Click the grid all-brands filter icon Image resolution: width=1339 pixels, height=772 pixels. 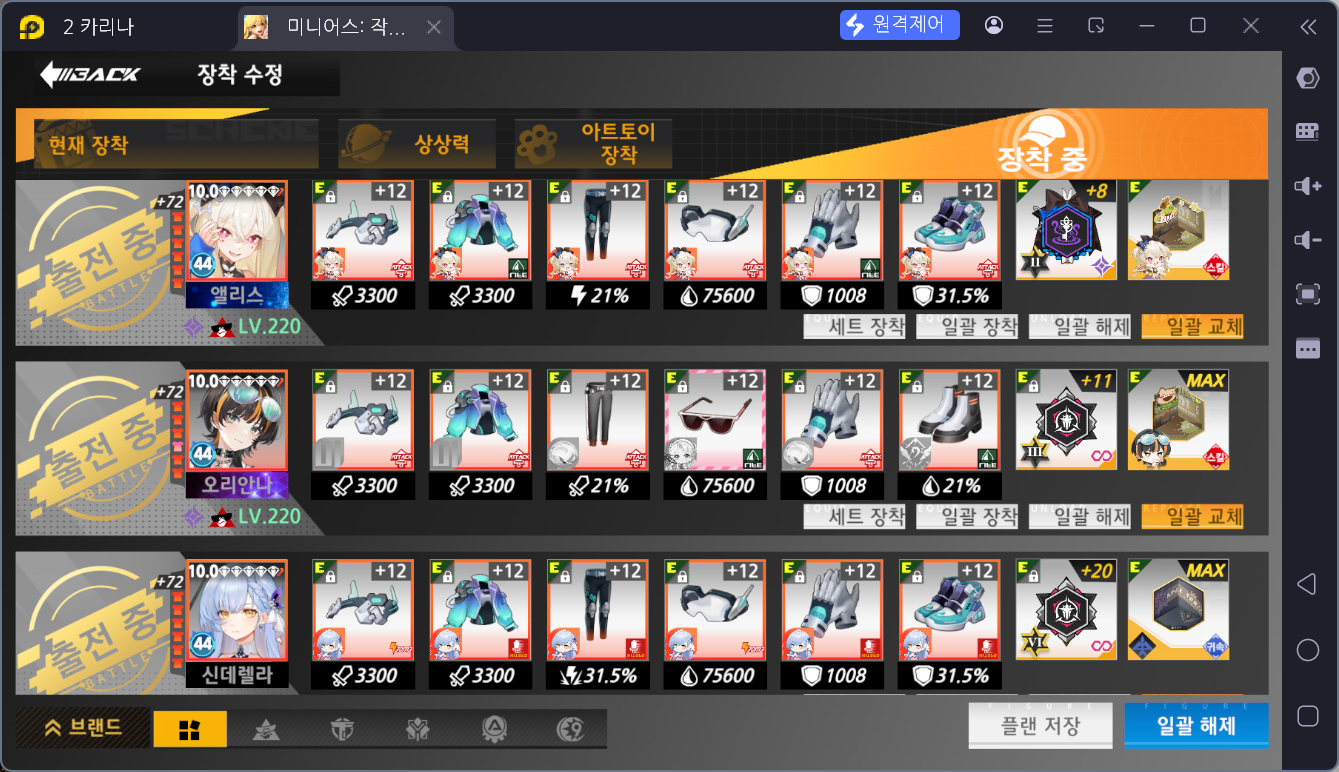[190, 729]
